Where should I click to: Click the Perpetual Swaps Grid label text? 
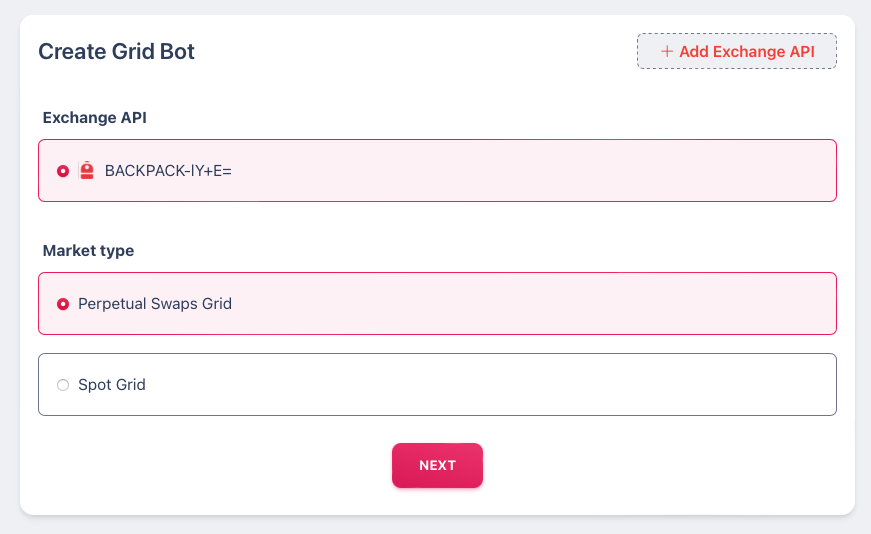click(x=154, y=304)
